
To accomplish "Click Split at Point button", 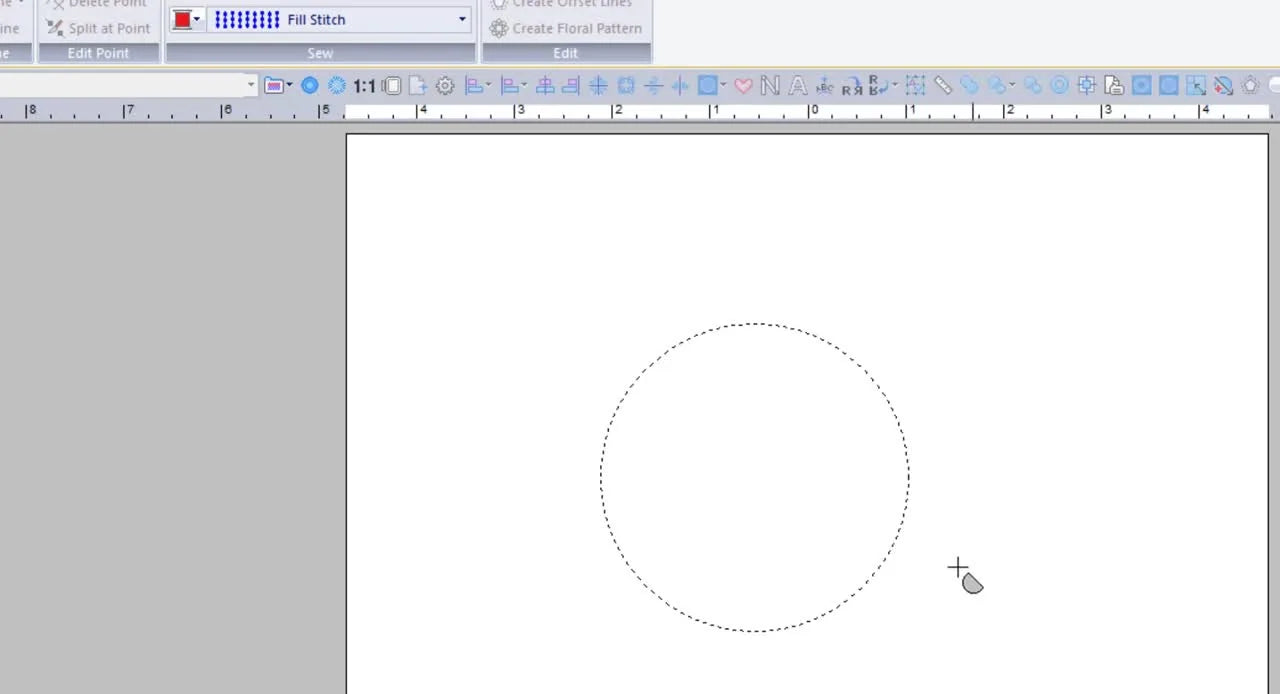I will 98,28.
